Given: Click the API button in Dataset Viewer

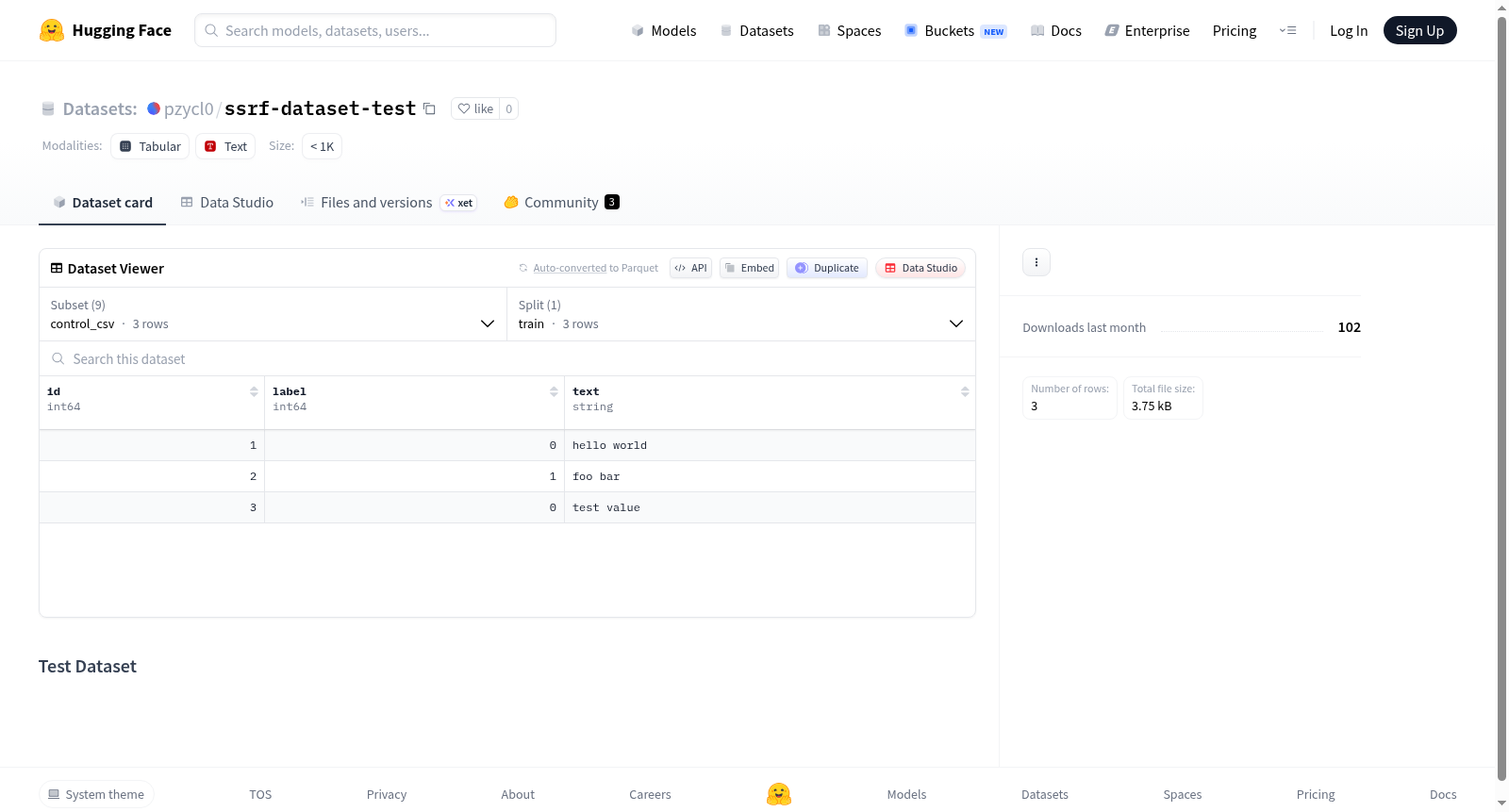Looking at the screenshot, I should (x=690, y=268).
